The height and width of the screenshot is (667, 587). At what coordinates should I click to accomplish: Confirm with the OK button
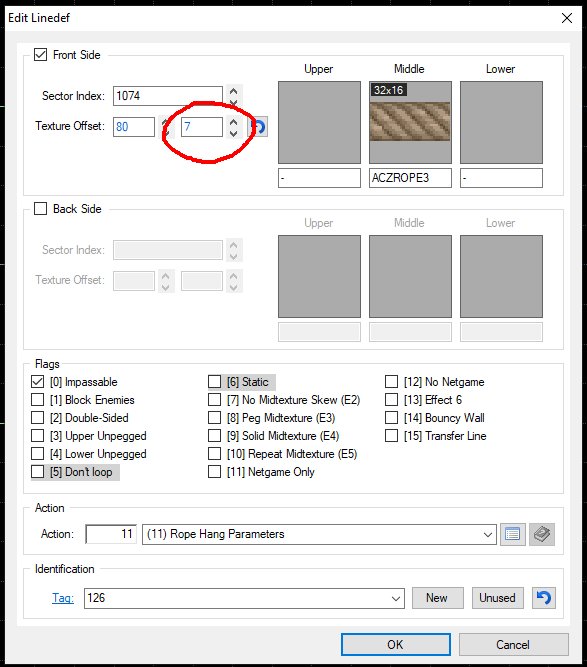[396, 644]
